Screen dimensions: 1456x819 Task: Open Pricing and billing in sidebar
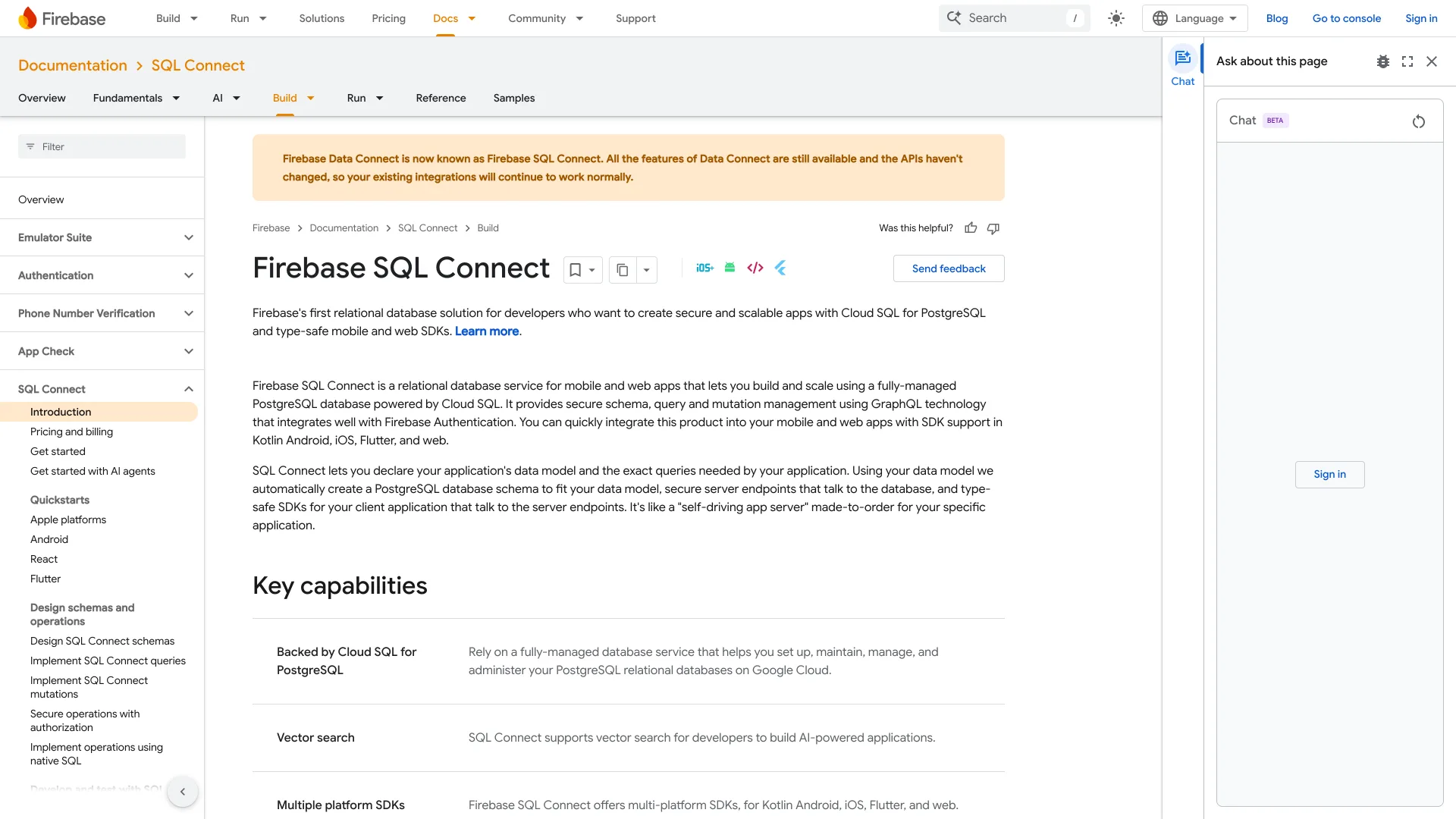click(x=71, y=431)
